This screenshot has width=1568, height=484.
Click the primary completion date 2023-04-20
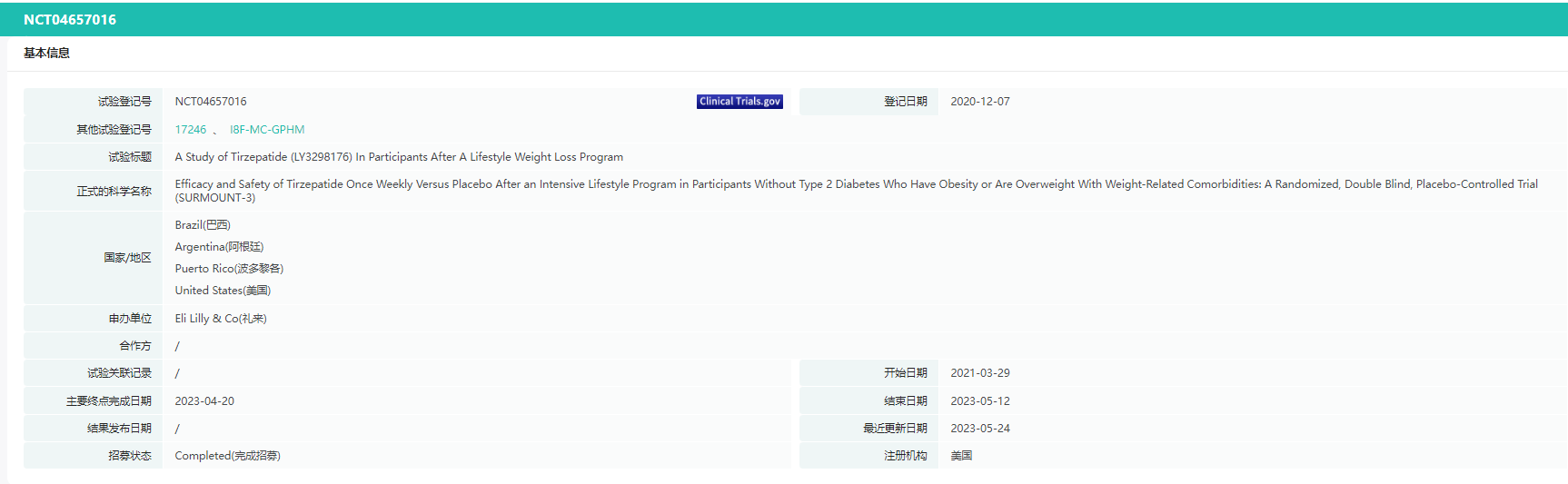[x=204, y=401]
